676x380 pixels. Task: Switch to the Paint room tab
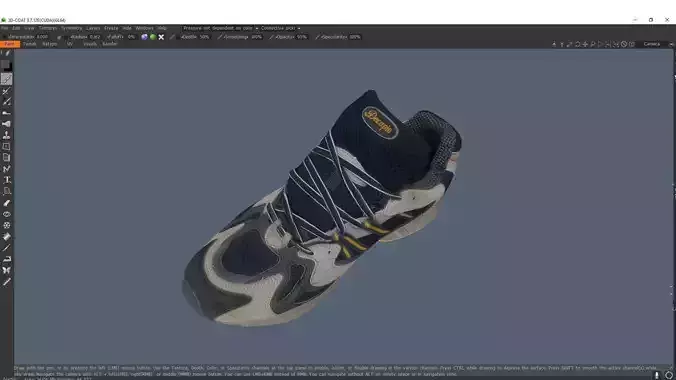coord(9,44)
